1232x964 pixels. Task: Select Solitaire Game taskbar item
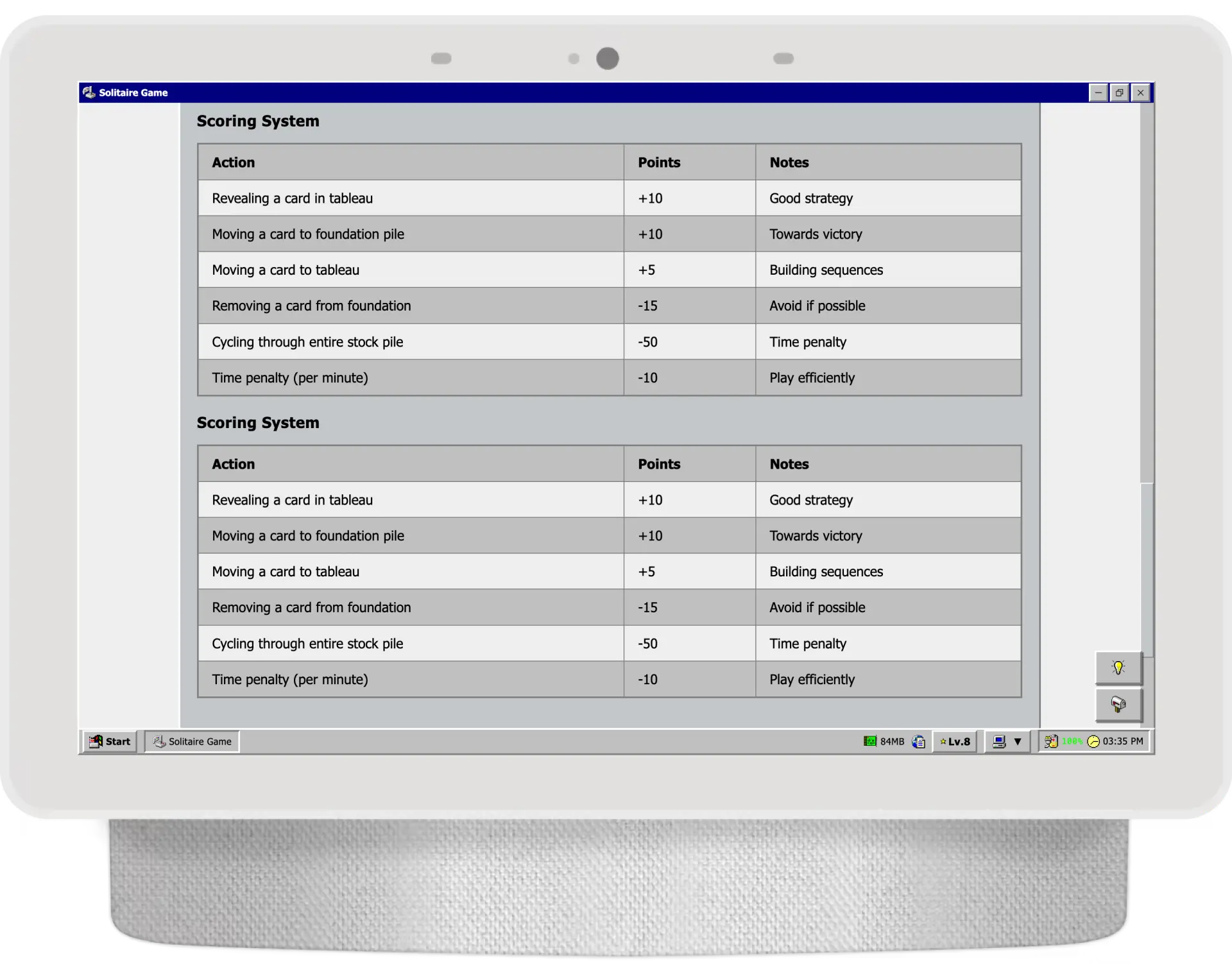(x=192, y=741)
